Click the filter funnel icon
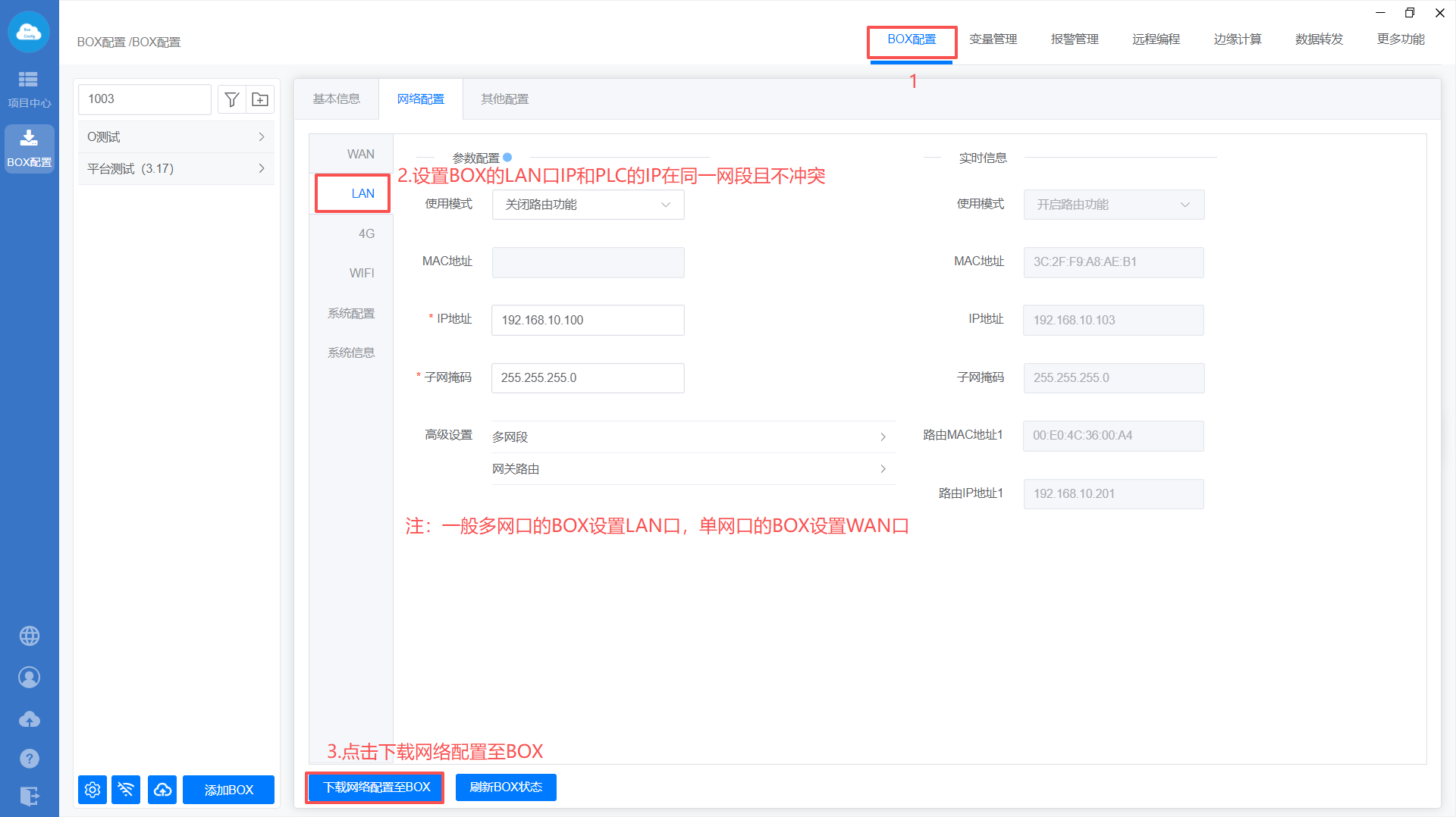This screenshot has width=1456, height=817. pyautogui.click(x=232, y=99)
